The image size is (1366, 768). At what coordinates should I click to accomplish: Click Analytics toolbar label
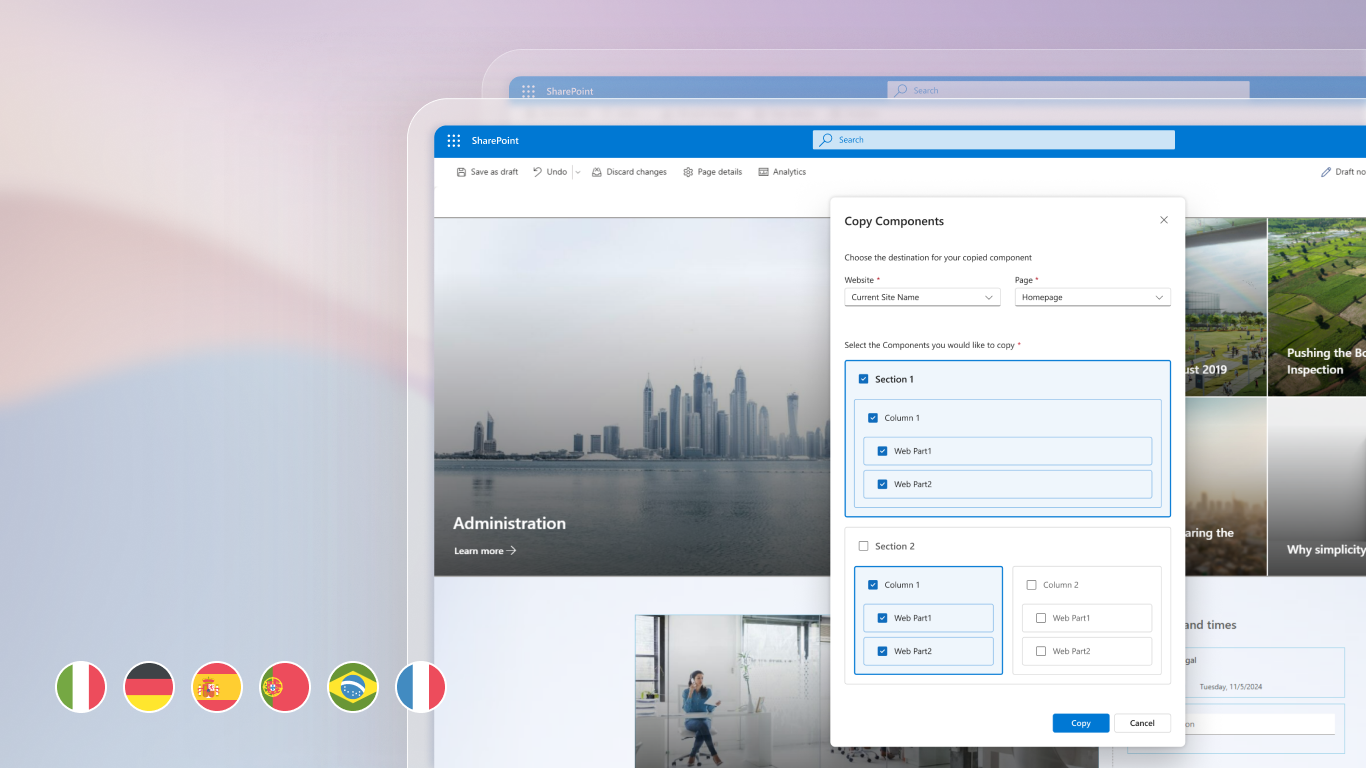tap(789, 172)
